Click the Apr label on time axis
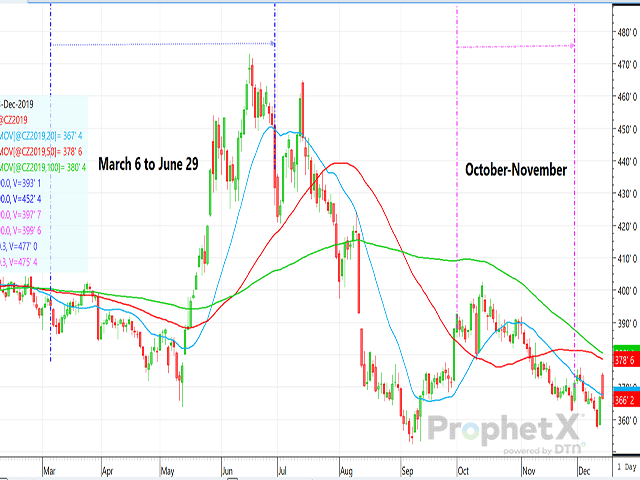 pyautogui.click(x=107, y=471)
